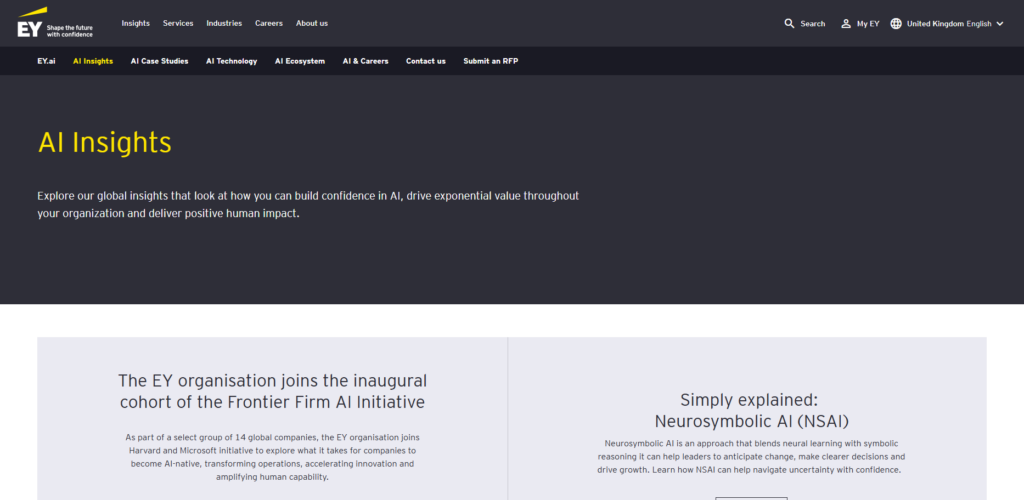Click the AI Insights page heading
Screen dimensions: 1024x500
104,142
